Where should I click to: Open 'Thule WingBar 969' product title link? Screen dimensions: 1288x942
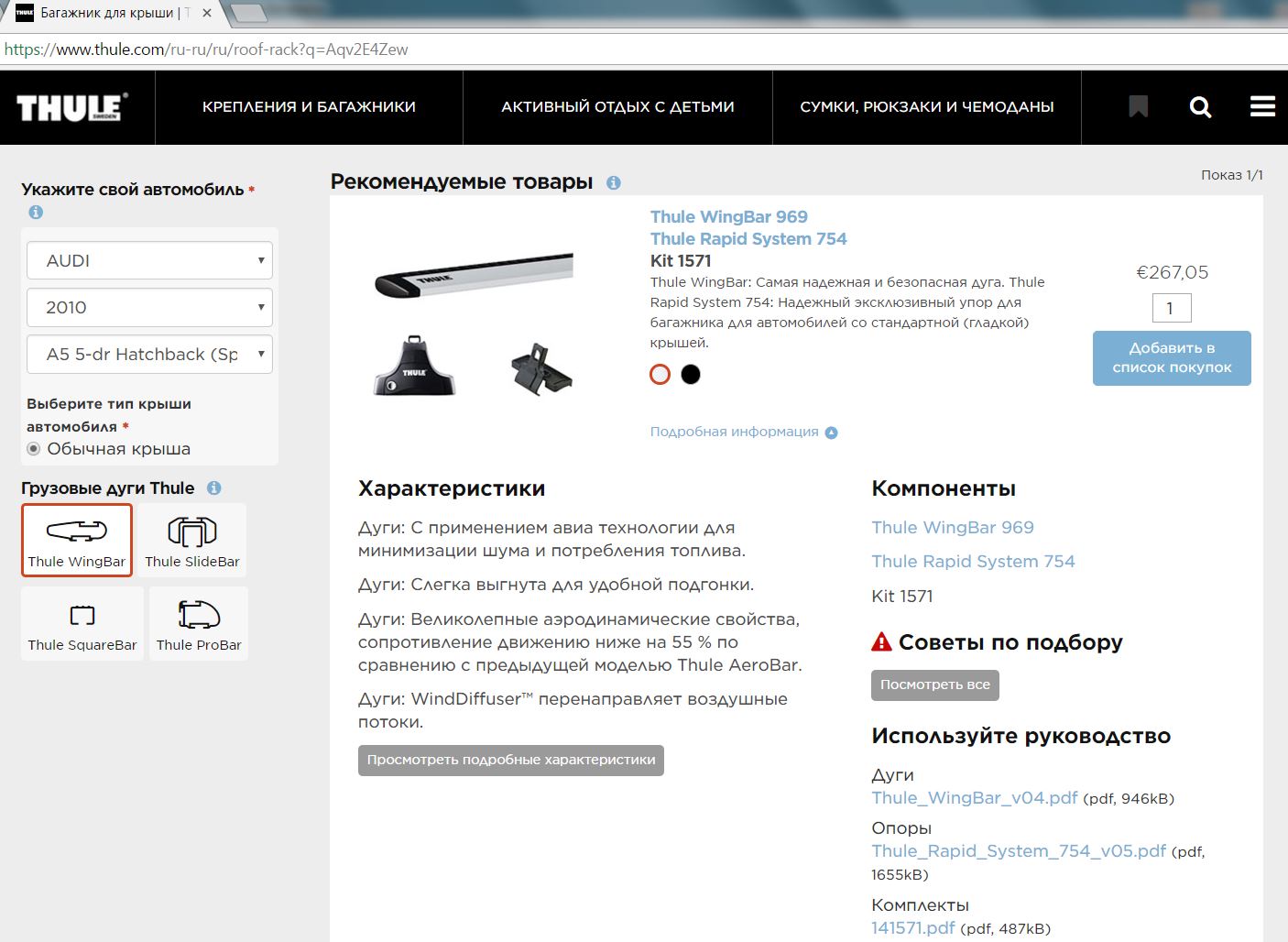point(729,217)
